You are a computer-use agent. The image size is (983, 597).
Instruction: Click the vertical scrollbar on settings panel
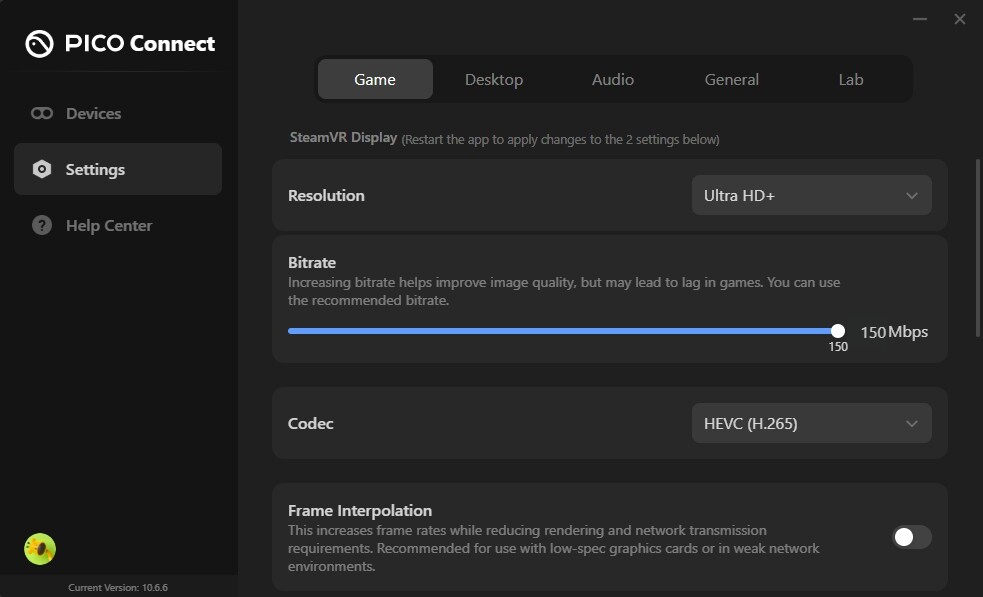click(x=979, y=248)
